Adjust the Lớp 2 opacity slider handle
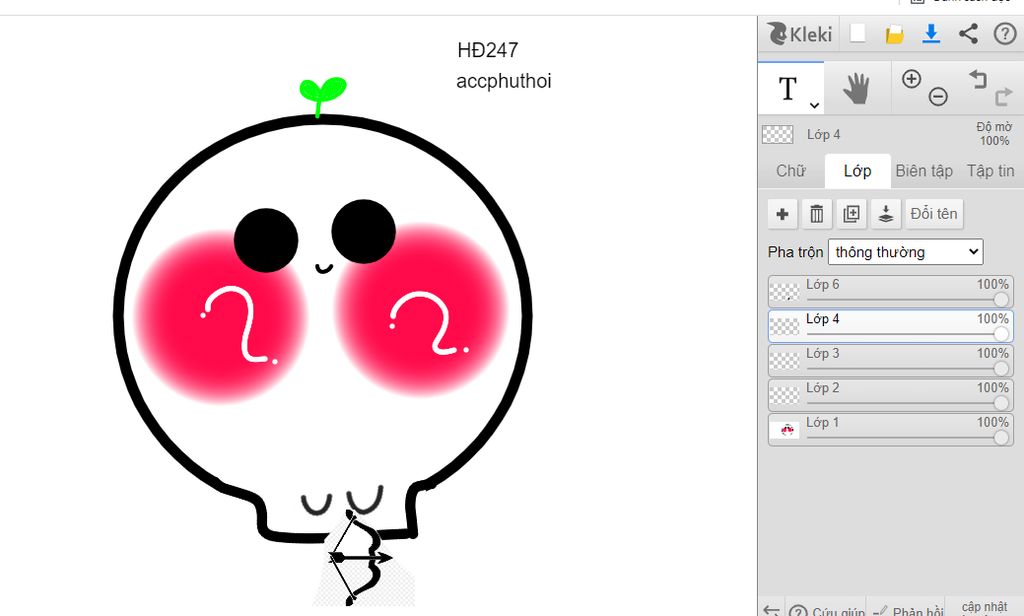The image size is (1024, 616). click(x=1000, y=404)
